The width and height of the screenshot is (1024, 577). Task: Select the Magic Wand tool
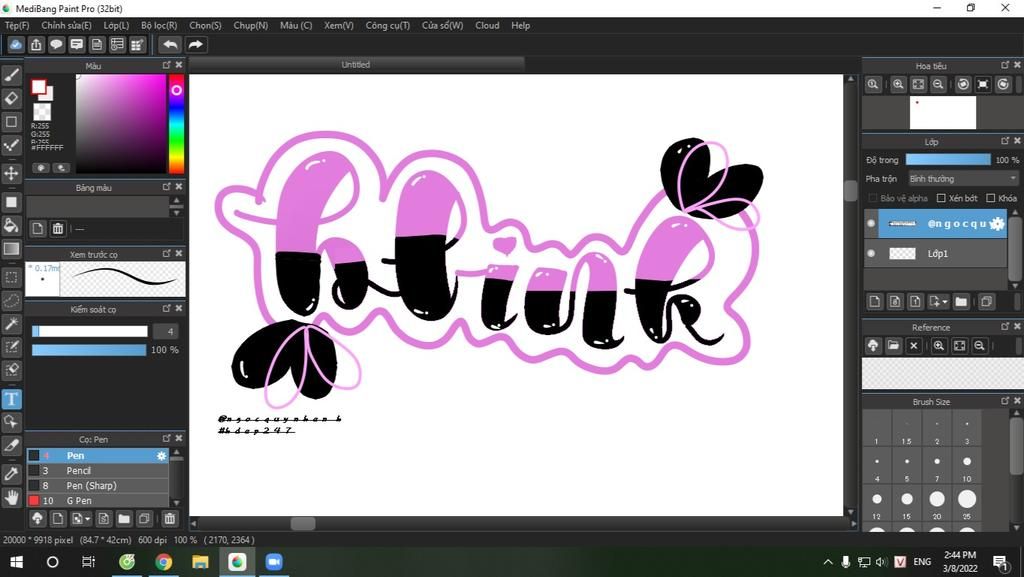[11, 324]
